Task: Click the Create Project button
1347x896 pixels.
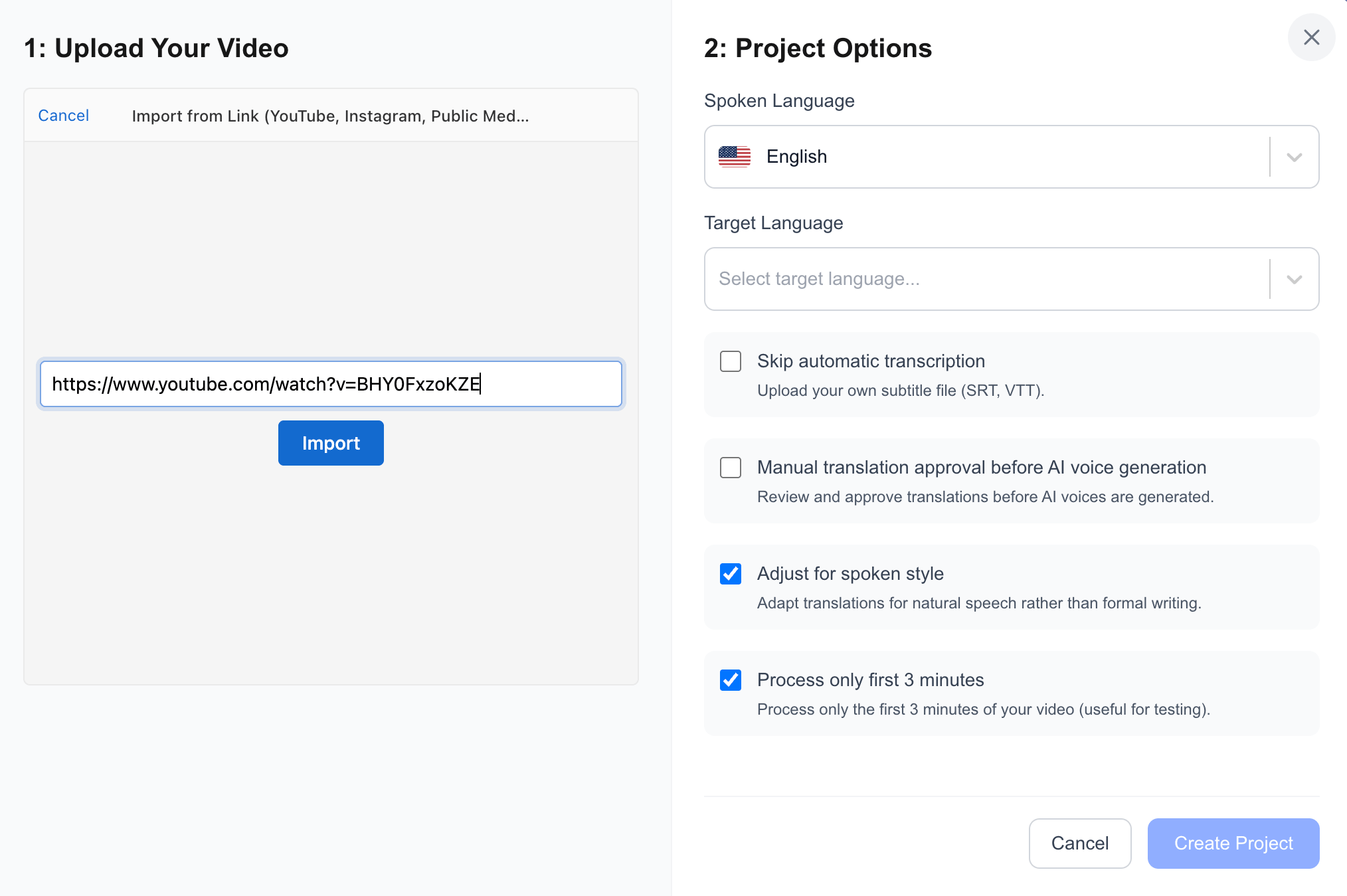Action: click(1233, 843)
